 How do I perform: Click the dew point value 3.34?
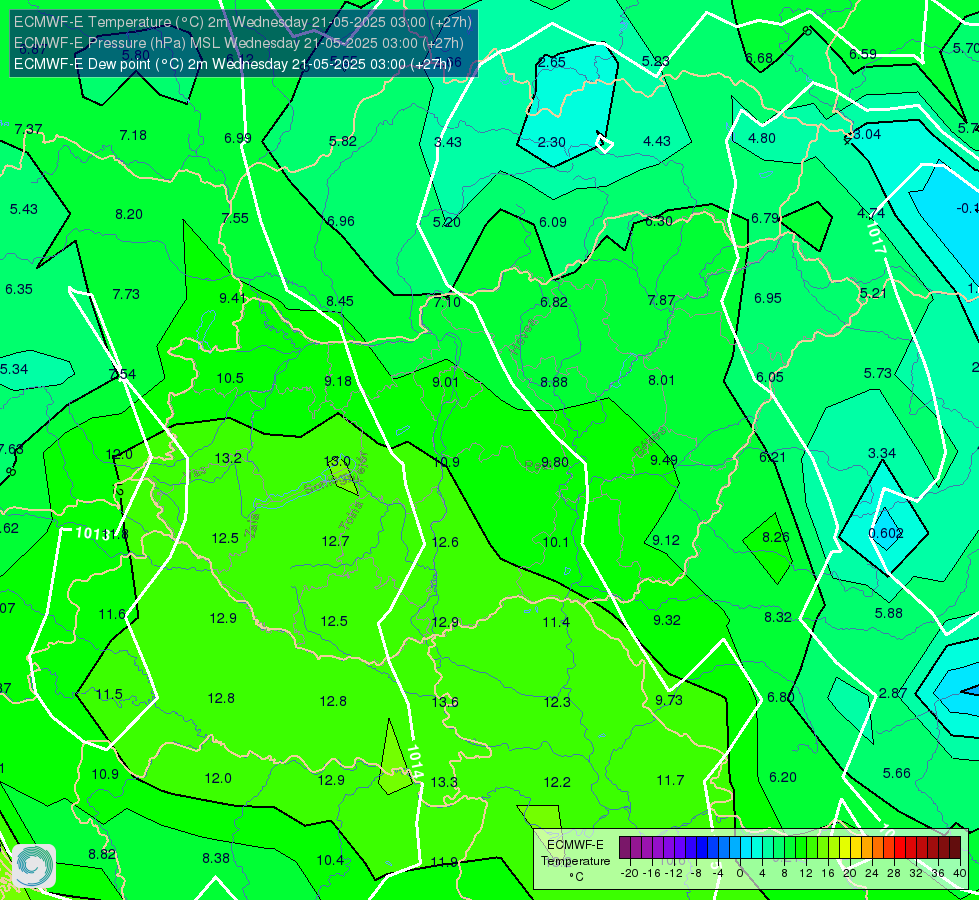coord(882,453)
